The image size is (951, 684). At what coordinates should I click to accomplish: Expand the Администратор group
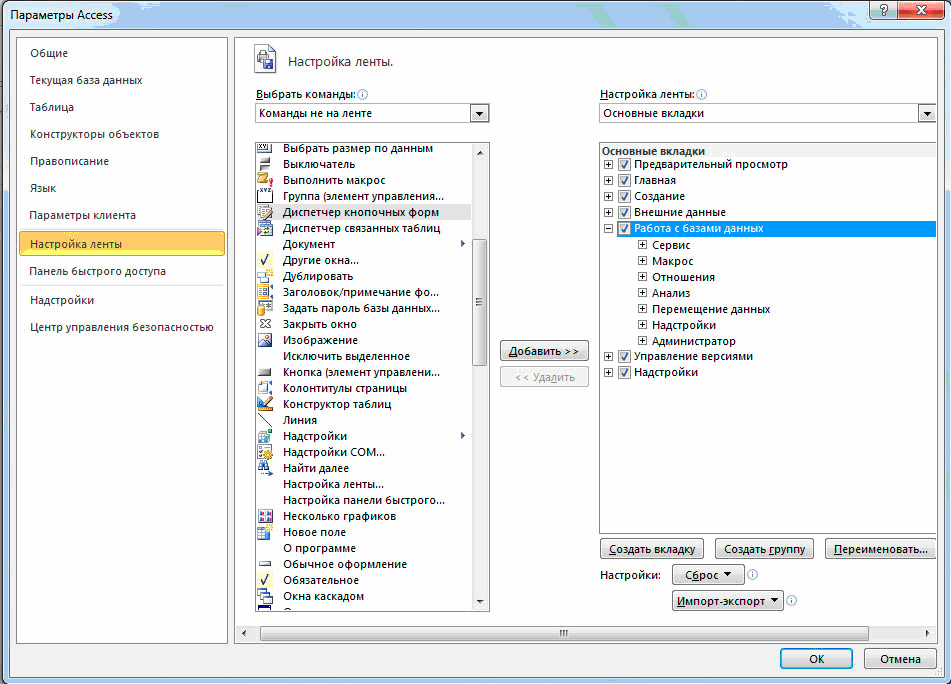[642, 341]
